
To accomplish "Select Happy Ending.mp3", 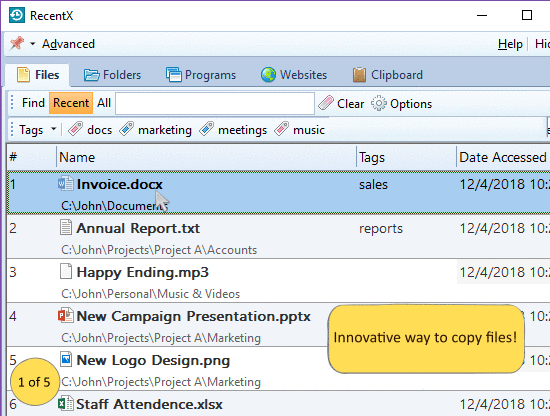I will 279,281.
